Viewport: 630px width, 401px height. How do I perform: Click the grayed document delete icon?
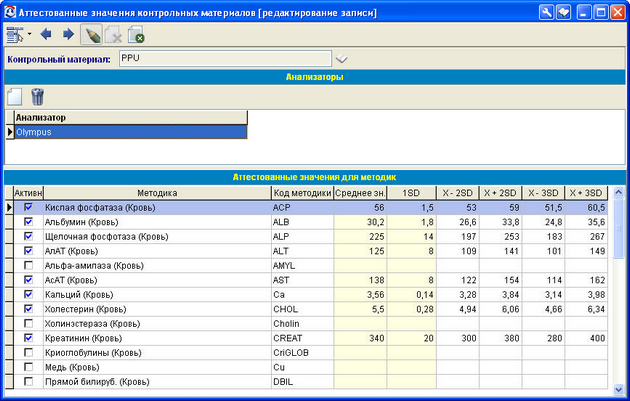click(114, 35)
